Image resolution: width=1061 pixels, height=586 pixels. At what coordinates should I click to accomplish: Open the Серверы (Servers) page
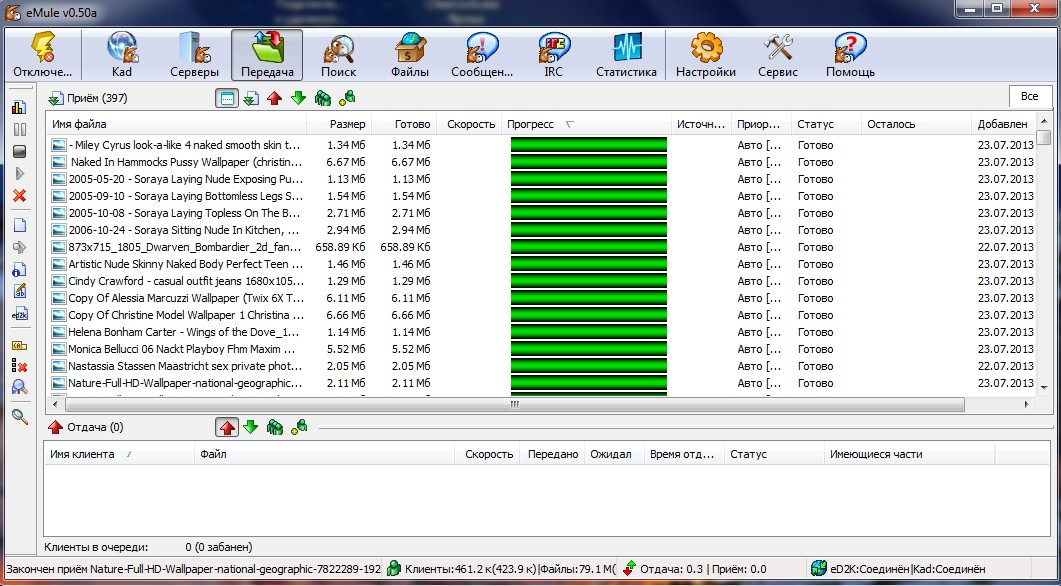pyautogui.click(x=194, y=55)
